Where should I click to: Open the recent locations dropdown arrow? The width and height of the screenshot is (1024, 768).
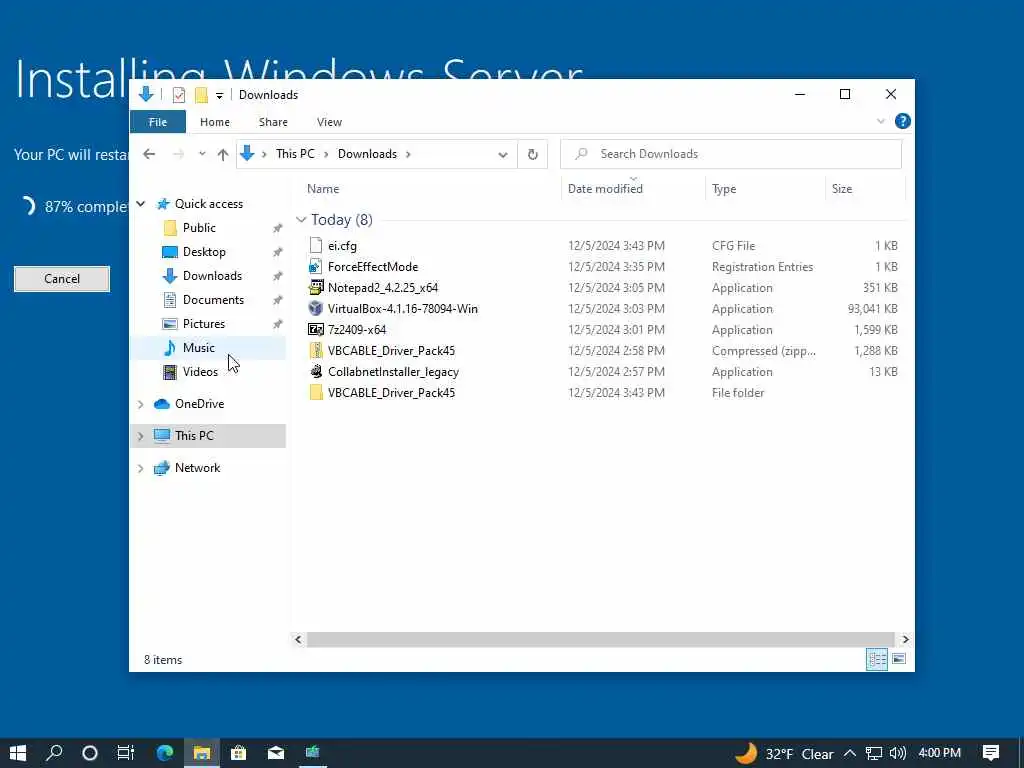[202, 154]
